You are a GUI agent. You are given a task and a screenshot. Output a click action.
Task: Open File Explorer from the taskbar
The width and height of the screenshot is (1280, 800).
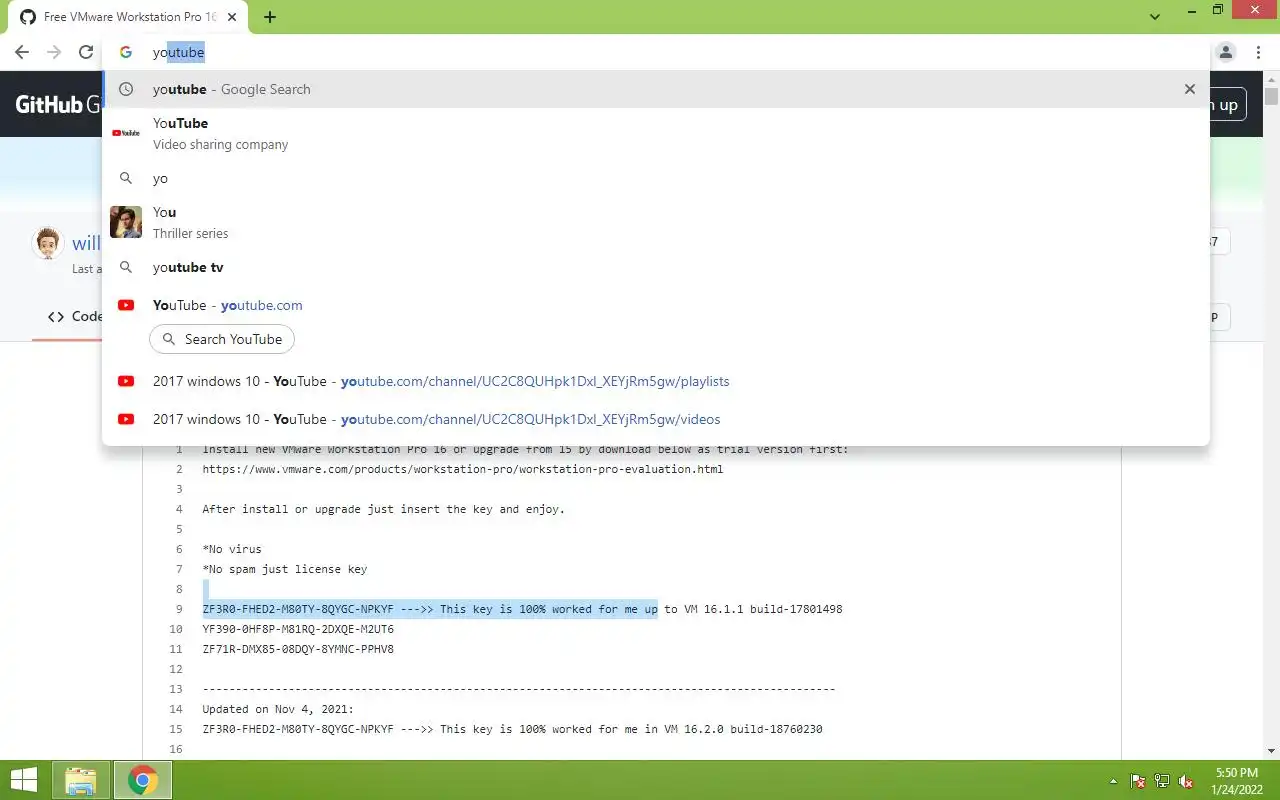pyautogui.click(x=81, y=780)
